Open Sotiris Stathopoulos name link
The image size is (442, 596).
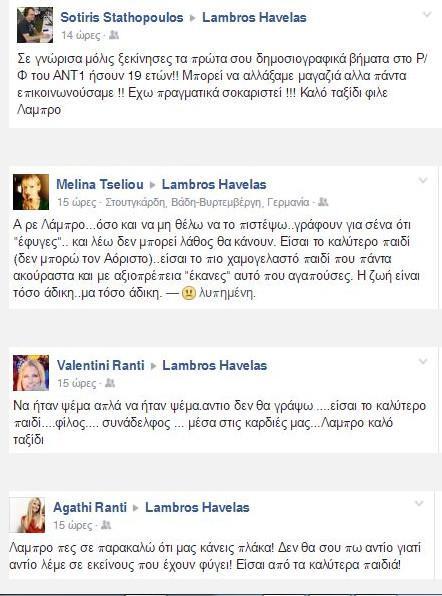[x=122, y=17]
